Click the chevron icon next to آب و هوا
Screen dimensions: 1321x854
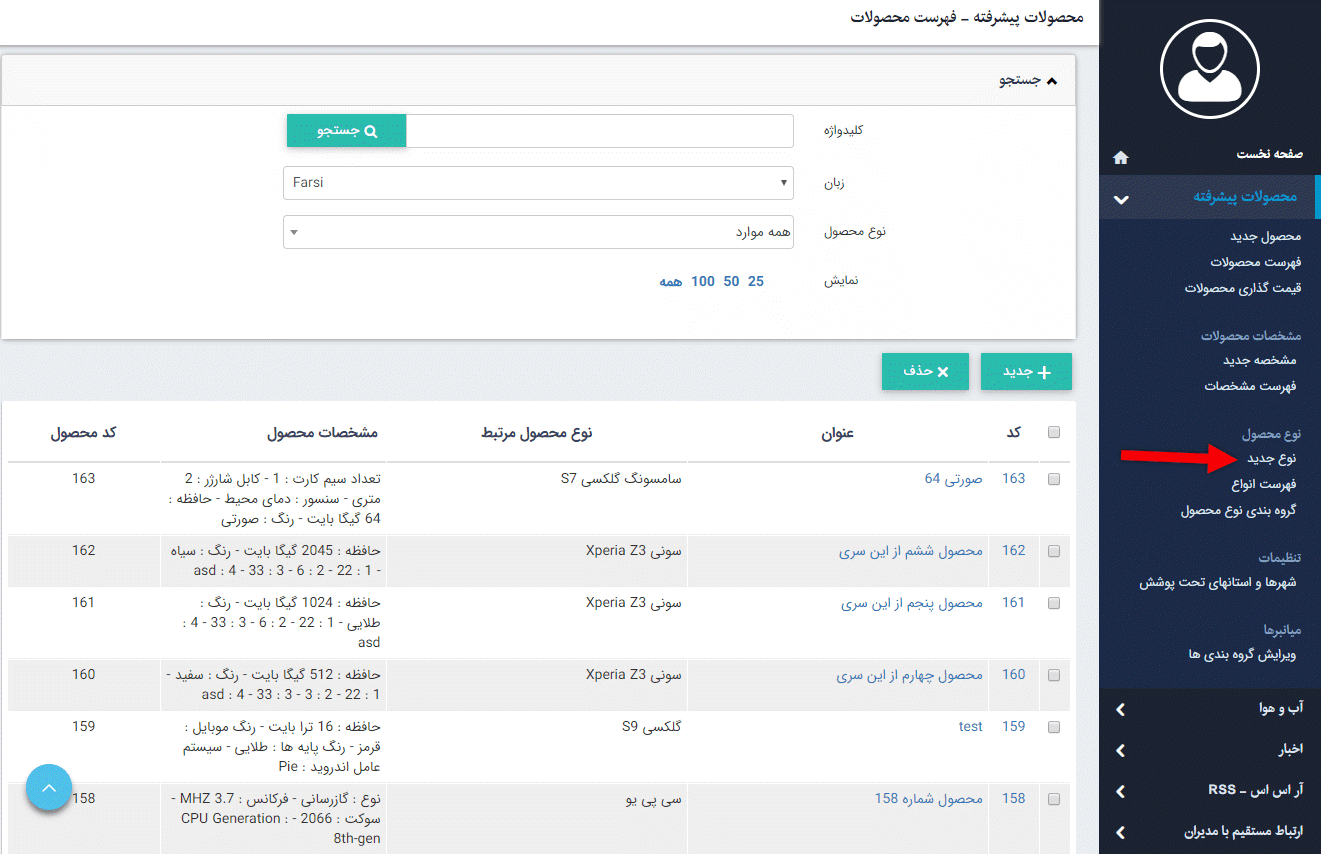click(1120, 709)
